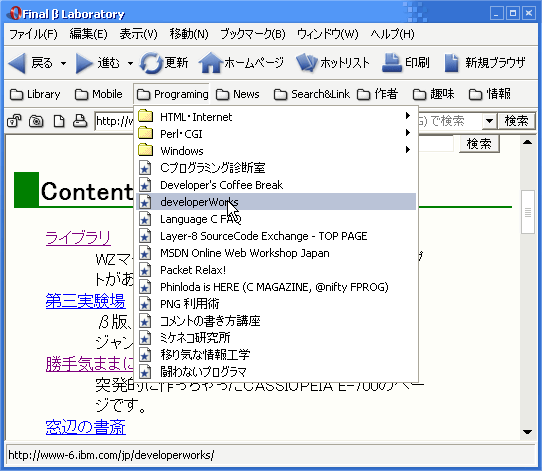
Task: Click the document mode page icon
Action: click(x=59, y=121)
